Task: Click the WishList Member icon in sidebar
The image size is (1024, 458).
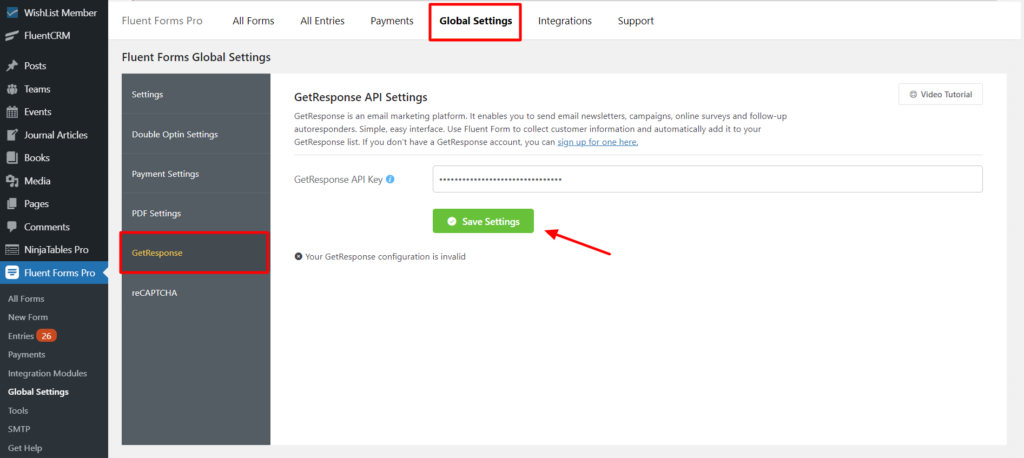Action: (12, 13)
